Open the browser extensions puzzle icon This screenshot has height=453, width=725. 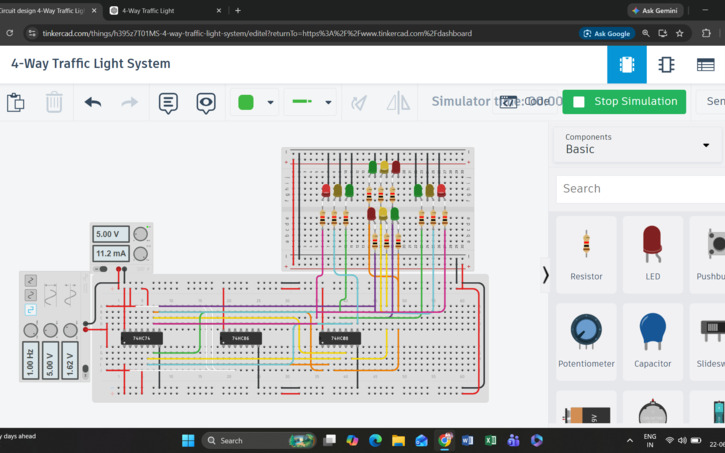pyautogui.click(x=706, y=33)
